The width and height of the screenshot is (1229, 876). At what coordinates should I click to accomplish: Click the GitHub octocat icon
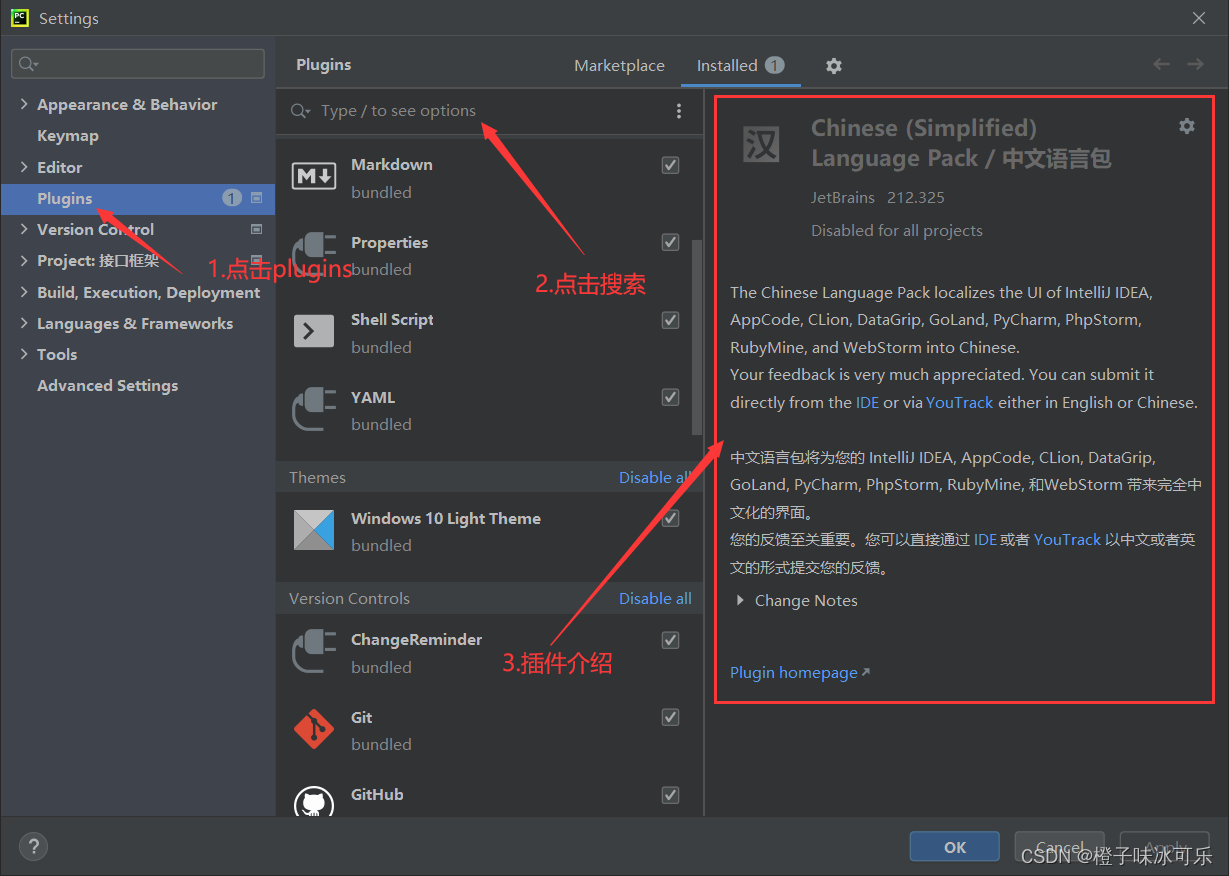(x=314, y=803)
